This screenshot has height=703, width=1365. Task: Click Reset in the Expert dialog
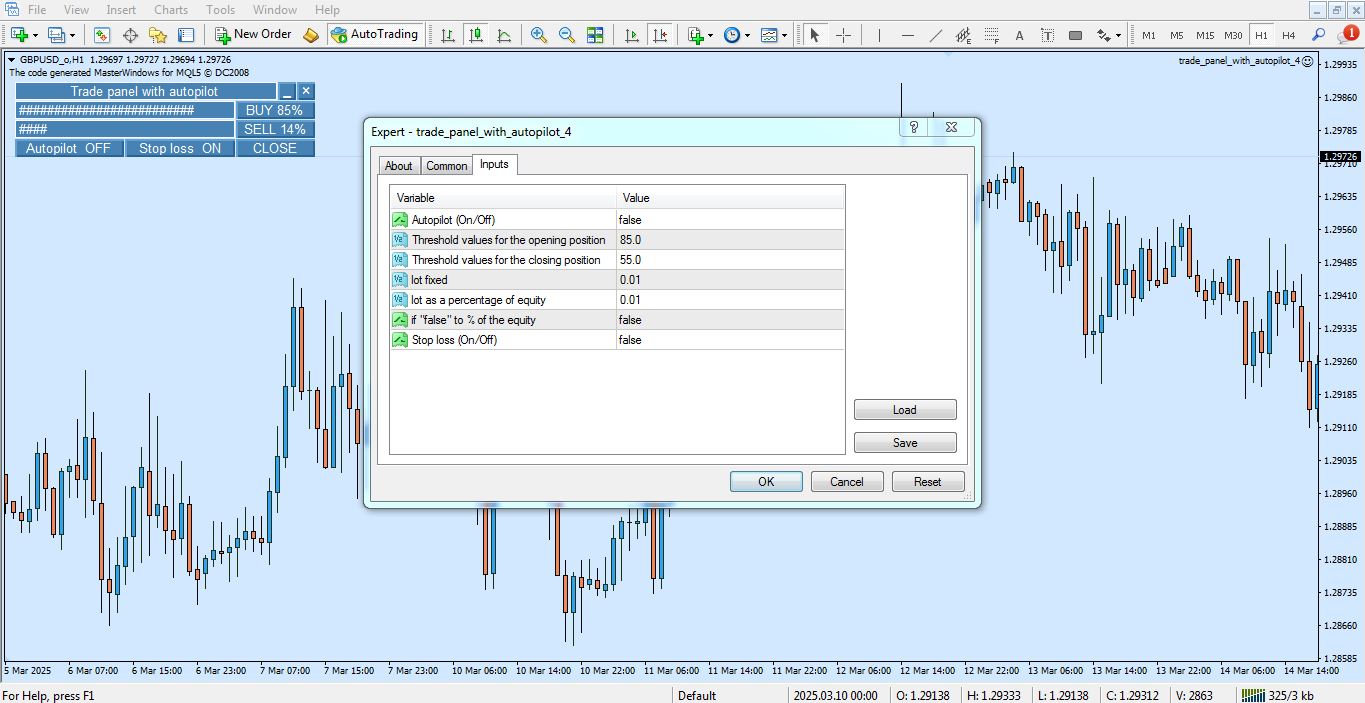tap(927, 481)
